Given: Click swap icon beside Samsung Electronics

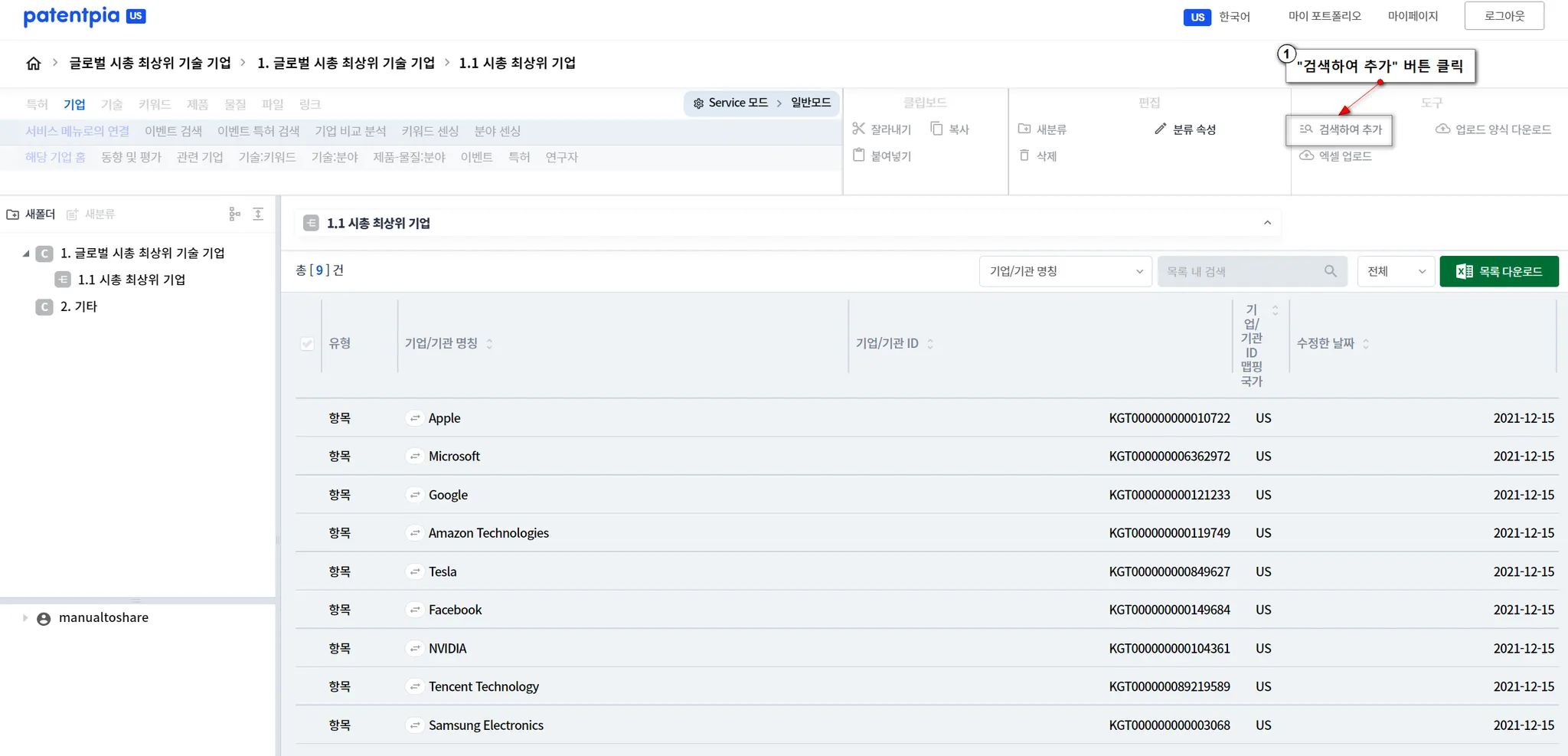Looking at the screenshot, I should [x=415, y=725].
